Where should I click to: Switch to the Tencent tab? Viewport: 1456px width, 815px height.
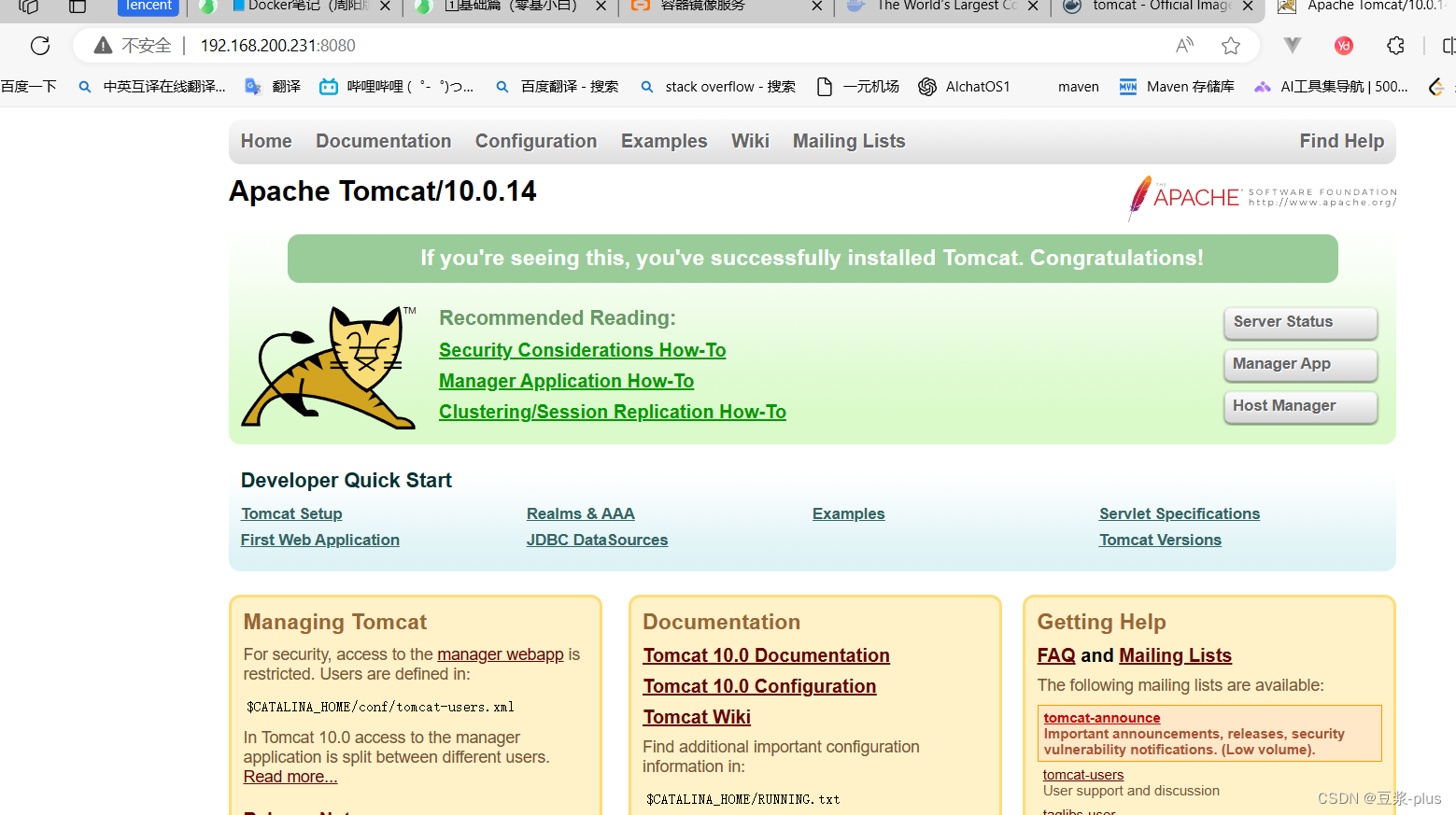point(148,6)
